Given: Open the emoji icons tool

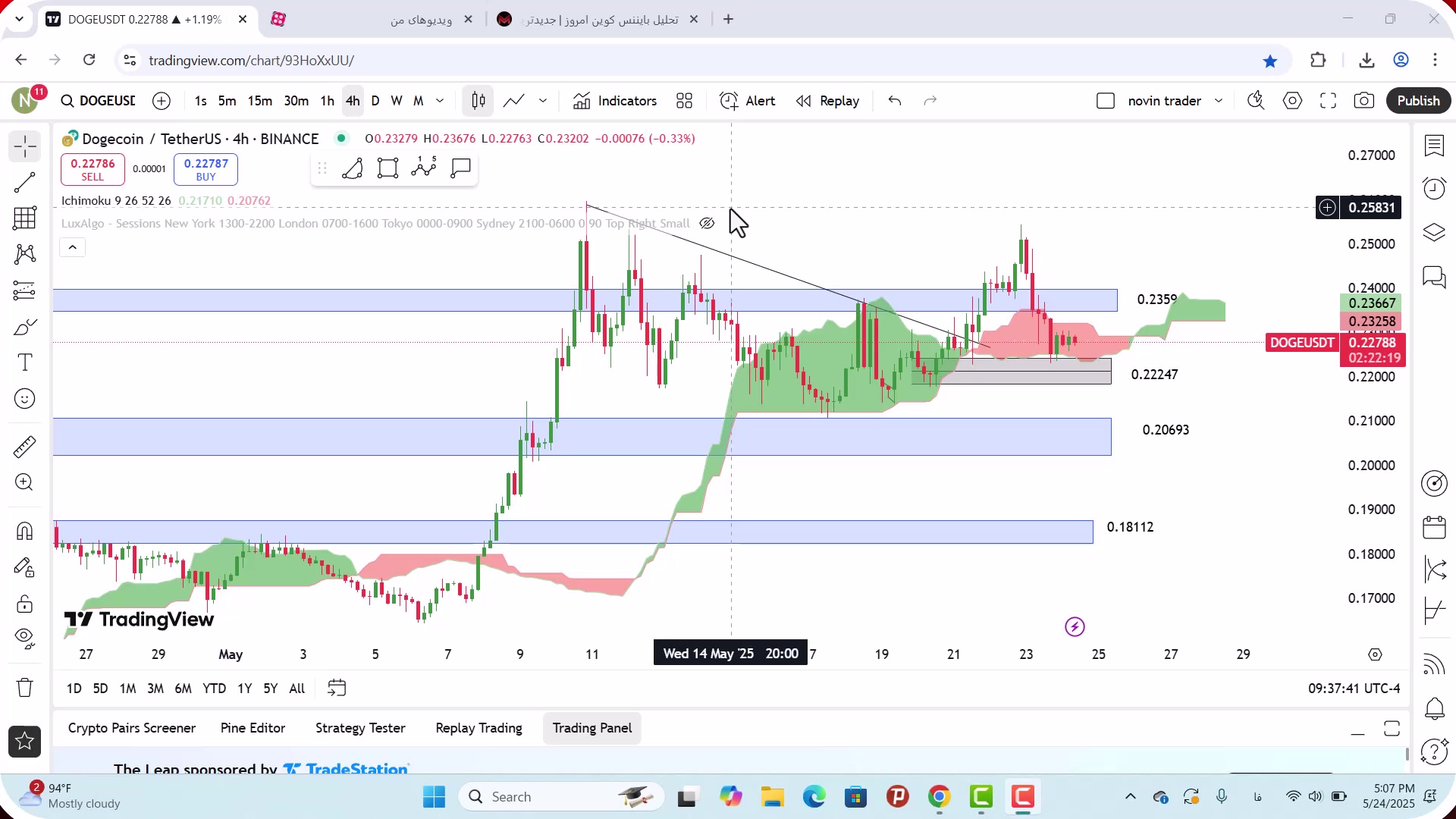Looking at the screenshot, I should [25, 399].
